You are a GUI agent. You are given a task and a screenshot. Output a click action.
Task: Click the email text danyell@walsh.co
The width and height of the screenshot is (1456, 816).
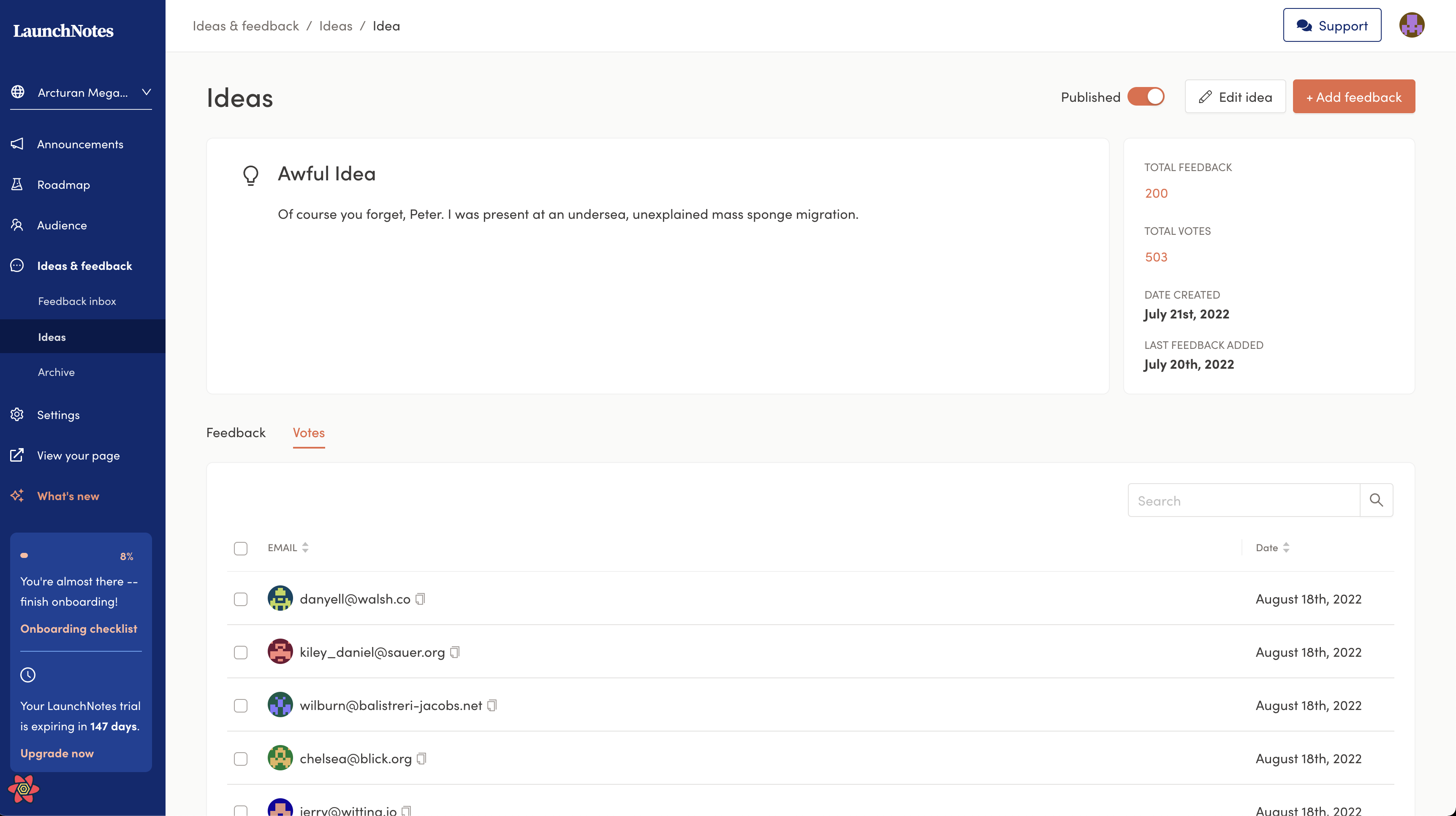click(x=355, y=599)
